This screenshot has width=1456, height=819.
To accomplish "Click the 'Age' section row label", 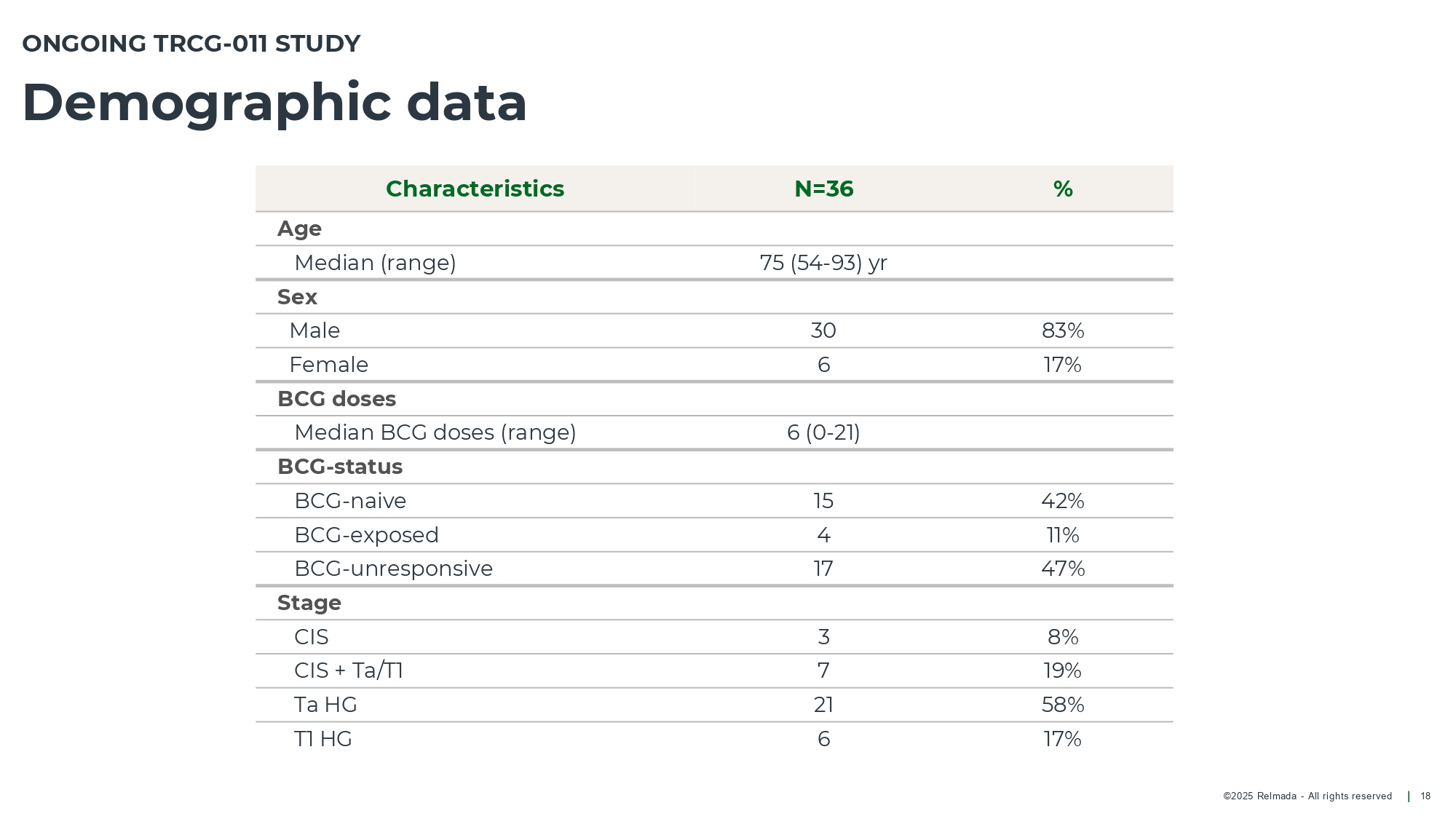I will 299,229.
